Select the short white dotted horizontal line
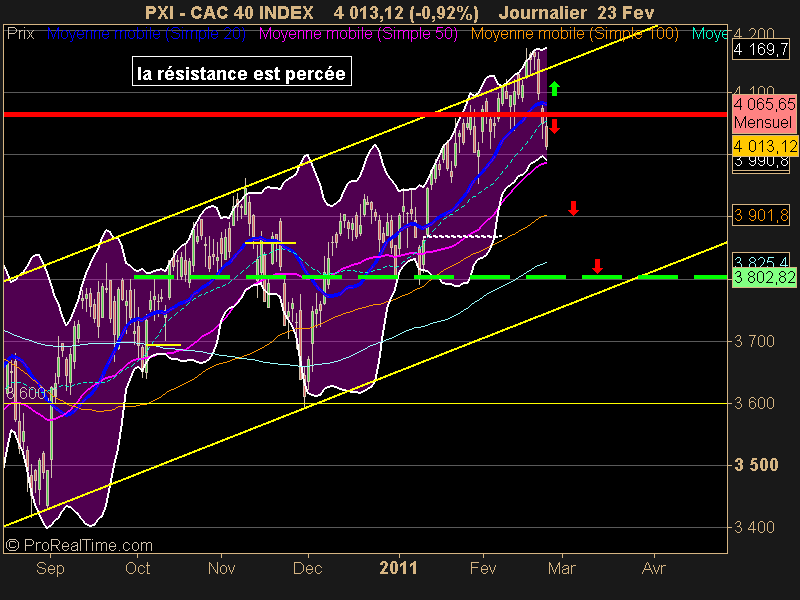Image resolution: width=800 pixels, height=600 pixels. 463,236
